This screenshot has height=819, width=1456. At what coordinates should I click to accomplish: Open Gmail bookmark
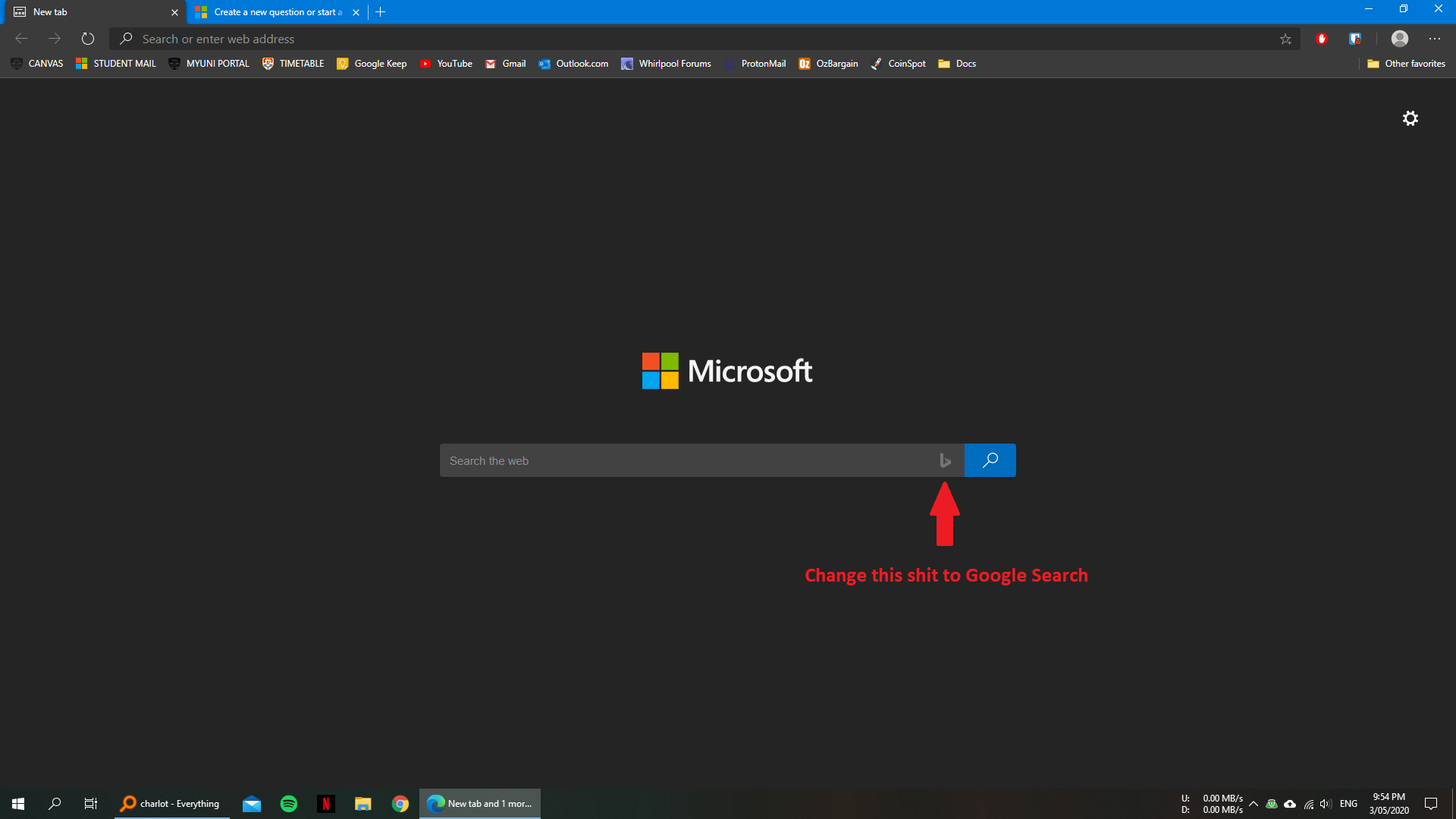[x=505, y=64]
